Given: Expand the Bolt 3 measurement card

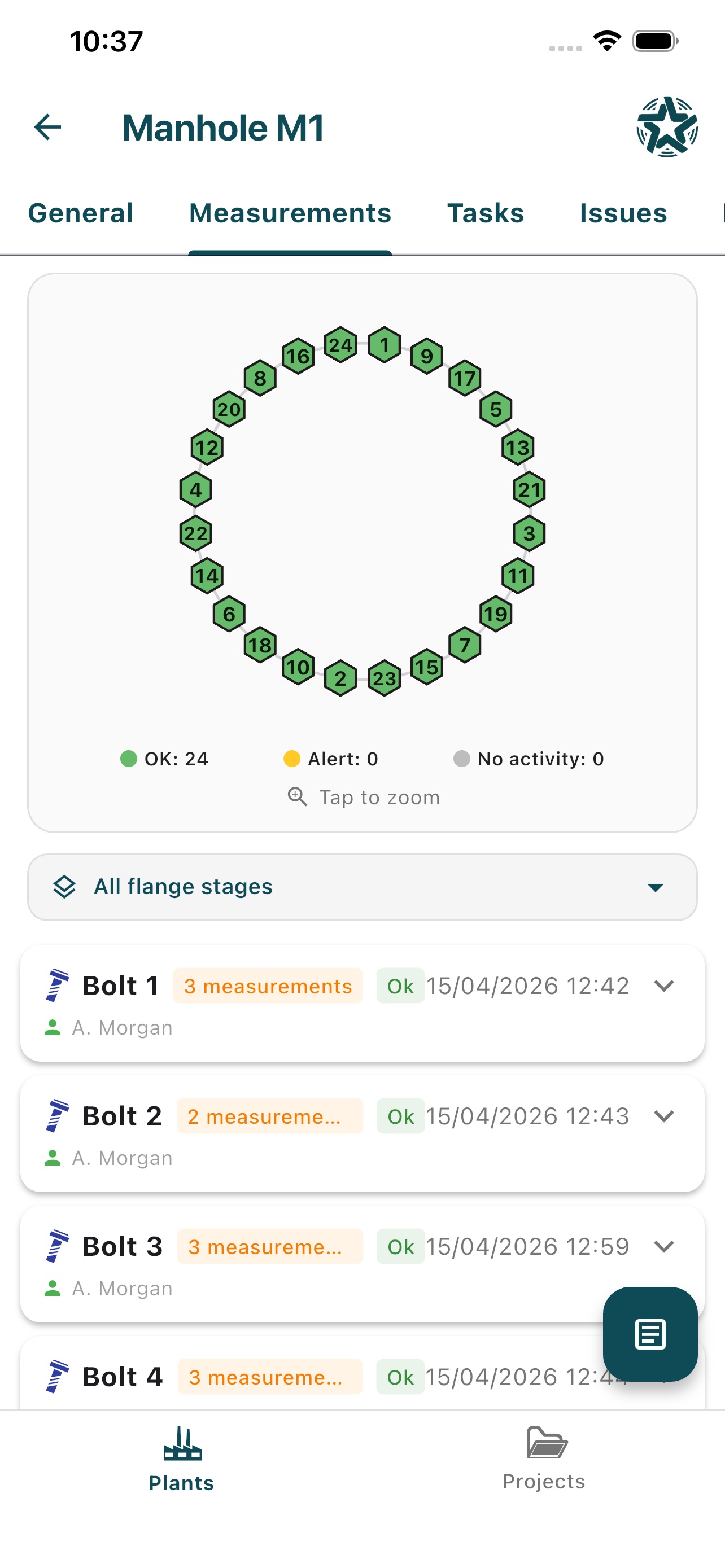Looking at the screenshot, I should [663, 1246].
